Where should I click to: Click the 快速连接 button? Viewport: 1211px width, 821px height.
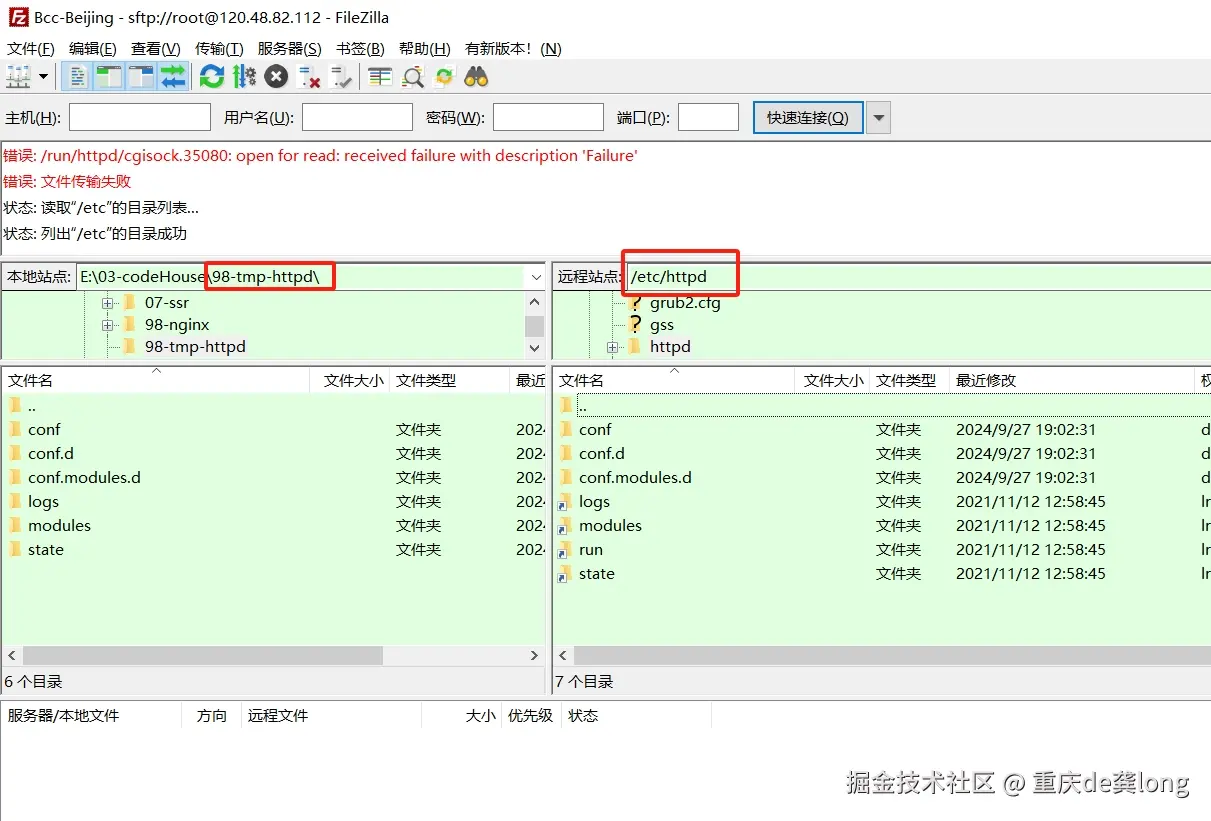point(807,117)
